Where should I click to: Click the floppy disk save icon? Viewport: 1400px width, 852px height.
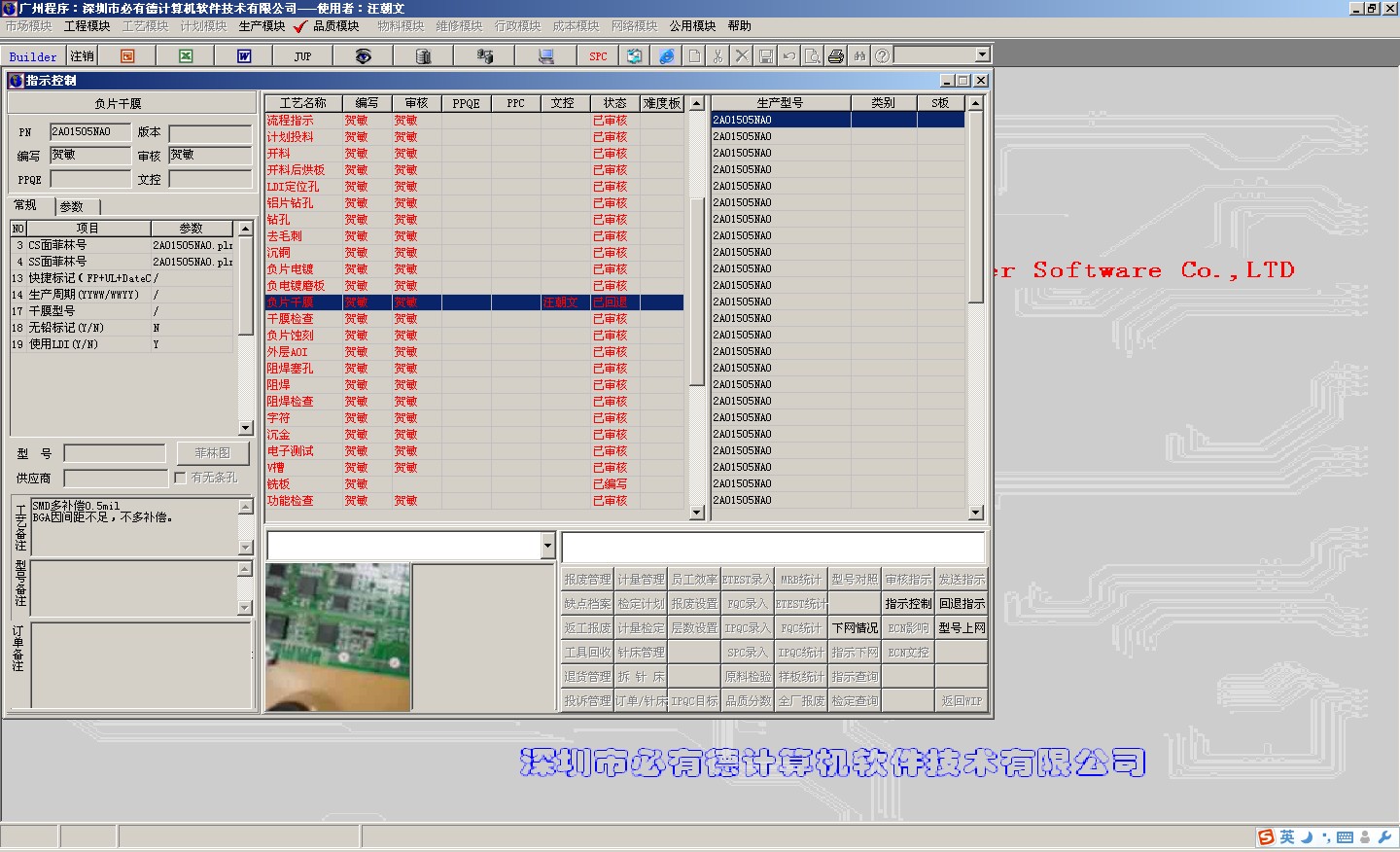(765, 56)
